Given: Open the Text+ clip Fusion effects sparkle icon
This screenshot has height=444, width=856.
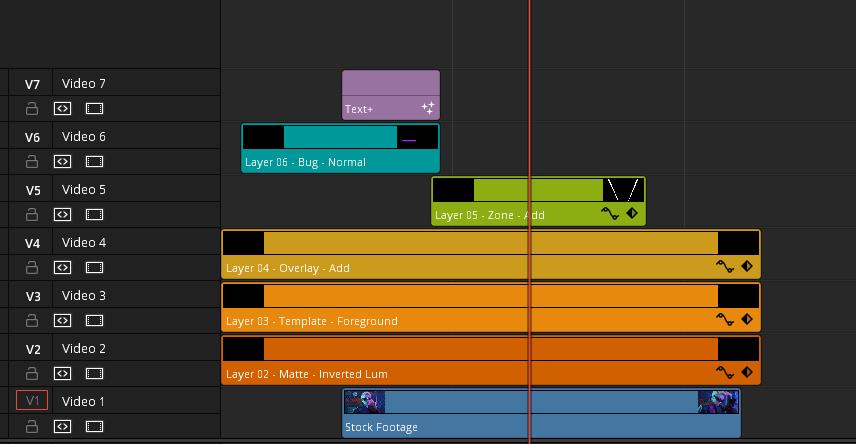Looking at the screenshot, I should [428, 108].
